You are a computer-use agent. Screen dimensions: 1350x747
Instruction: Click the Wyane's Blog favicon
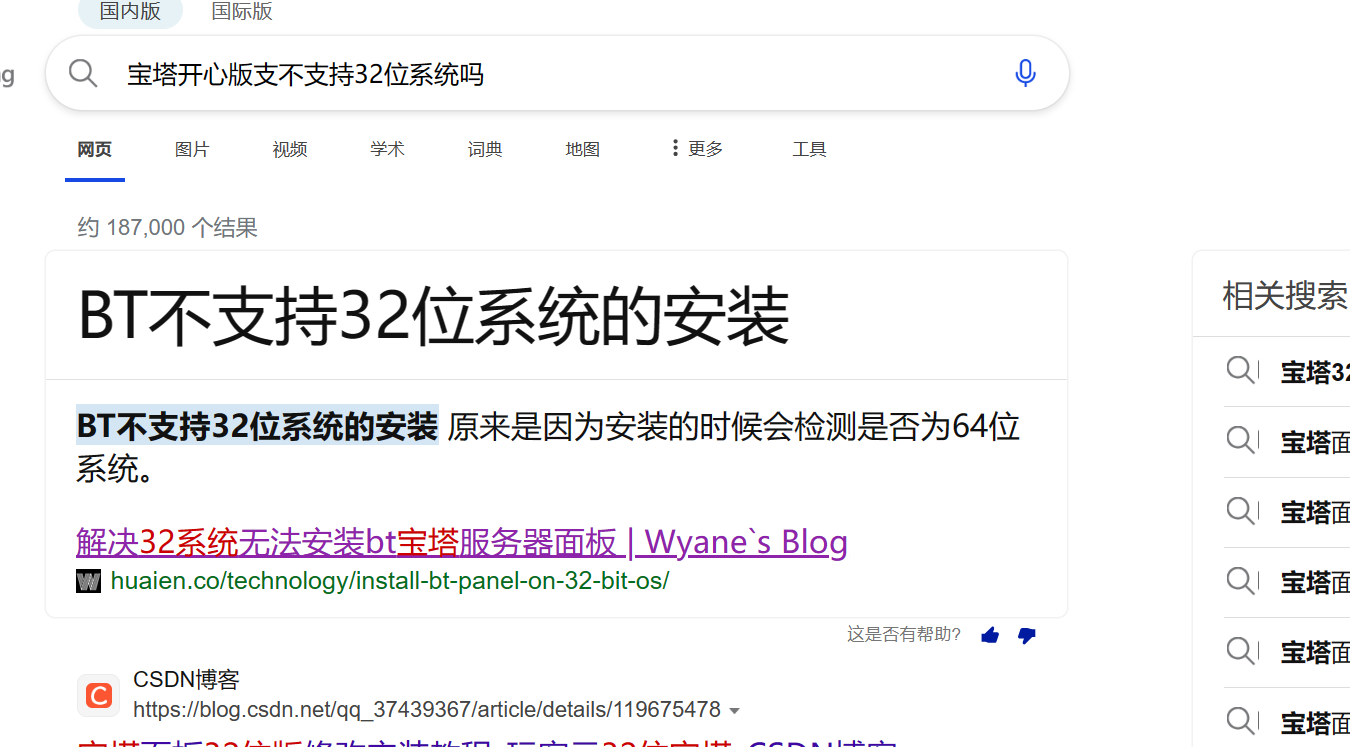click(x=88, y=580)
